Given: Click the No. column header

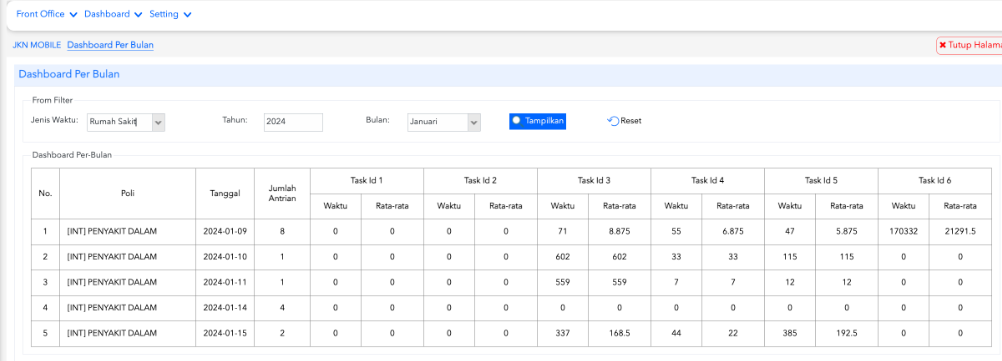Looking at the screenshot, I should tap(45, 194).
